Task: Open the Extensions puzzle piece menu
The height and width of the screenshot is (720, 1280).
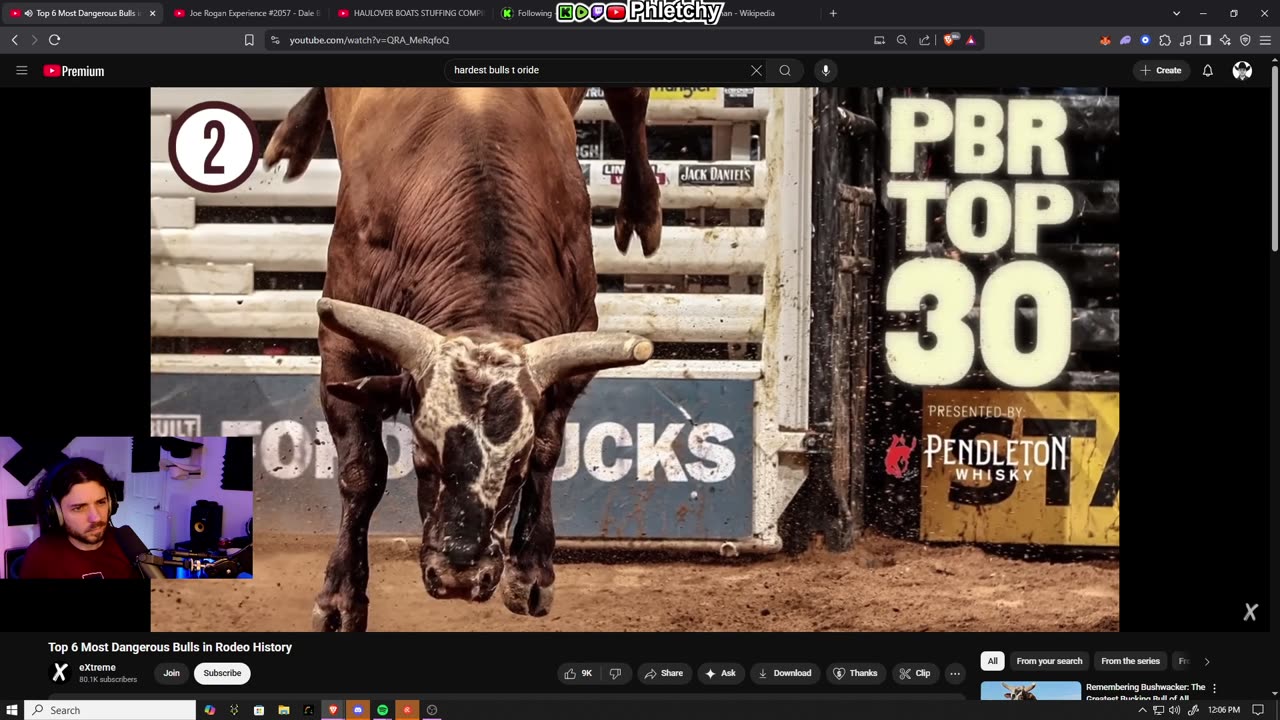Action: click(1165, 40)
